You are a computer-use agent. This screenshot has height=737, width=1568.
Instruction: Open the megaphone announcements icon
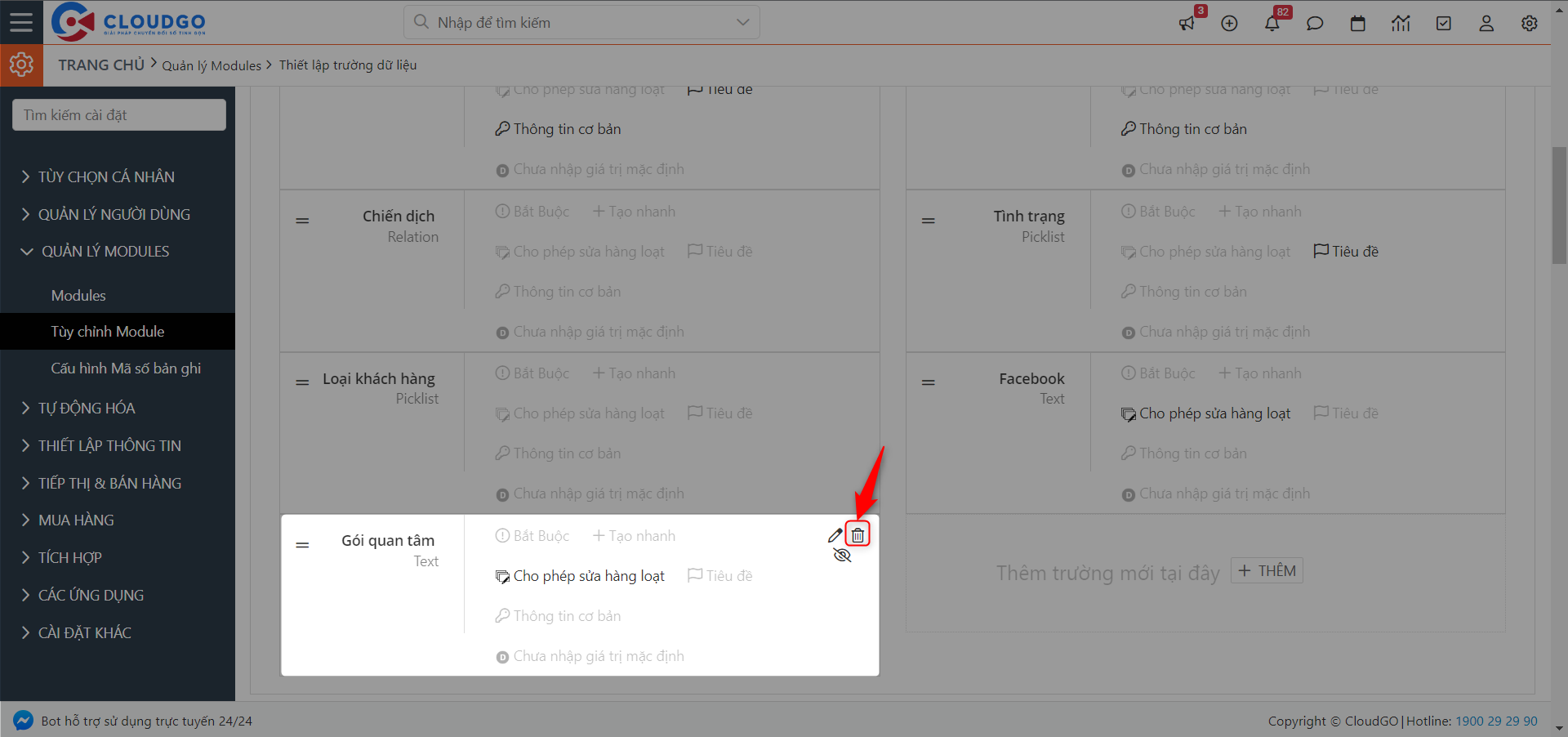[1187, 24]
